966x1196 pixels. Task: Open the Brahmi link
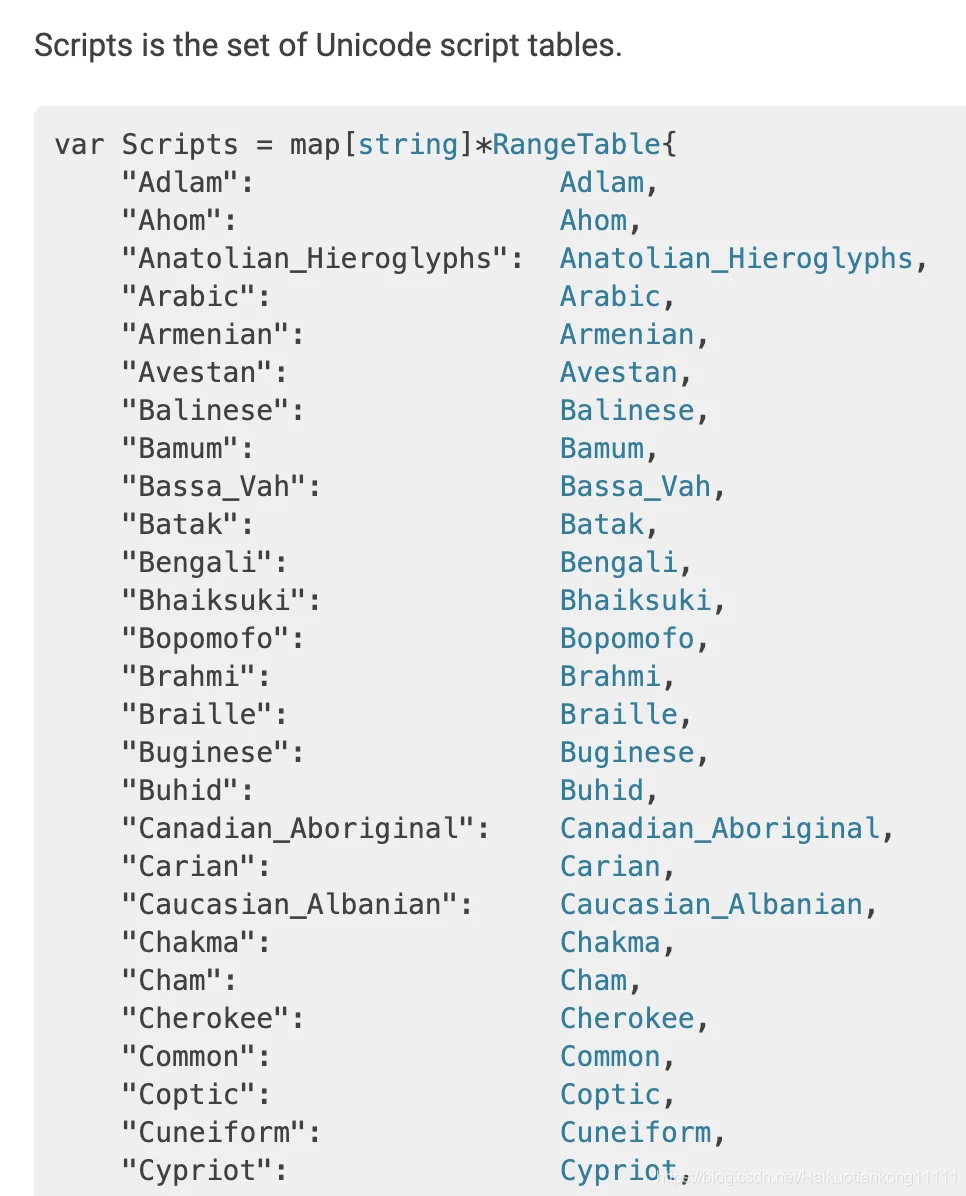pos(610,677)
